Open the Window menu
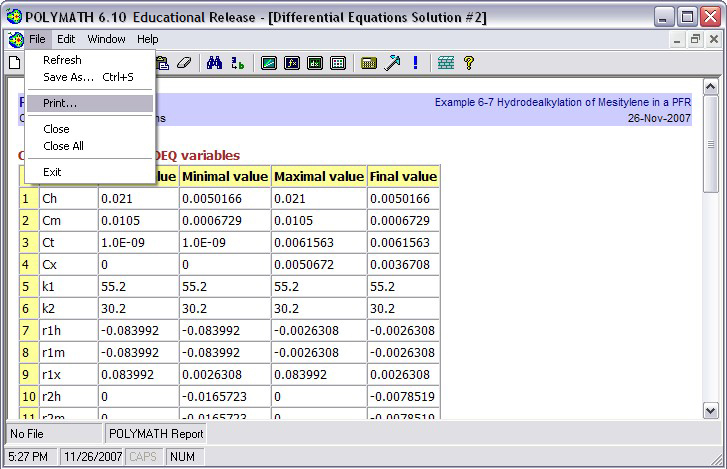The width and height of the screenshot is (727, 469). click(x=106, y=39)
